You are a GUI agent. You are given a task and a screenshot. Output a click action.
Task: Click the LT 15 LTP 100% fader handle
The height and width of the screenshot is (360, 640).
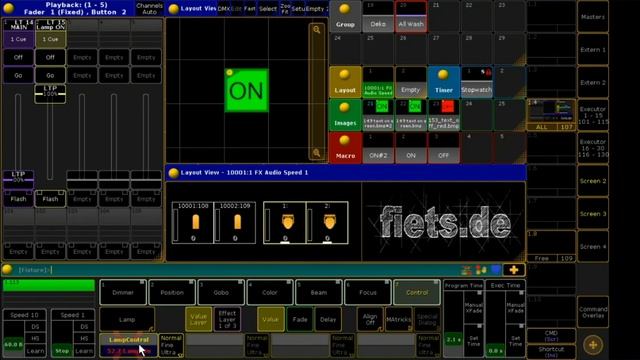click(x=50, y=94)
